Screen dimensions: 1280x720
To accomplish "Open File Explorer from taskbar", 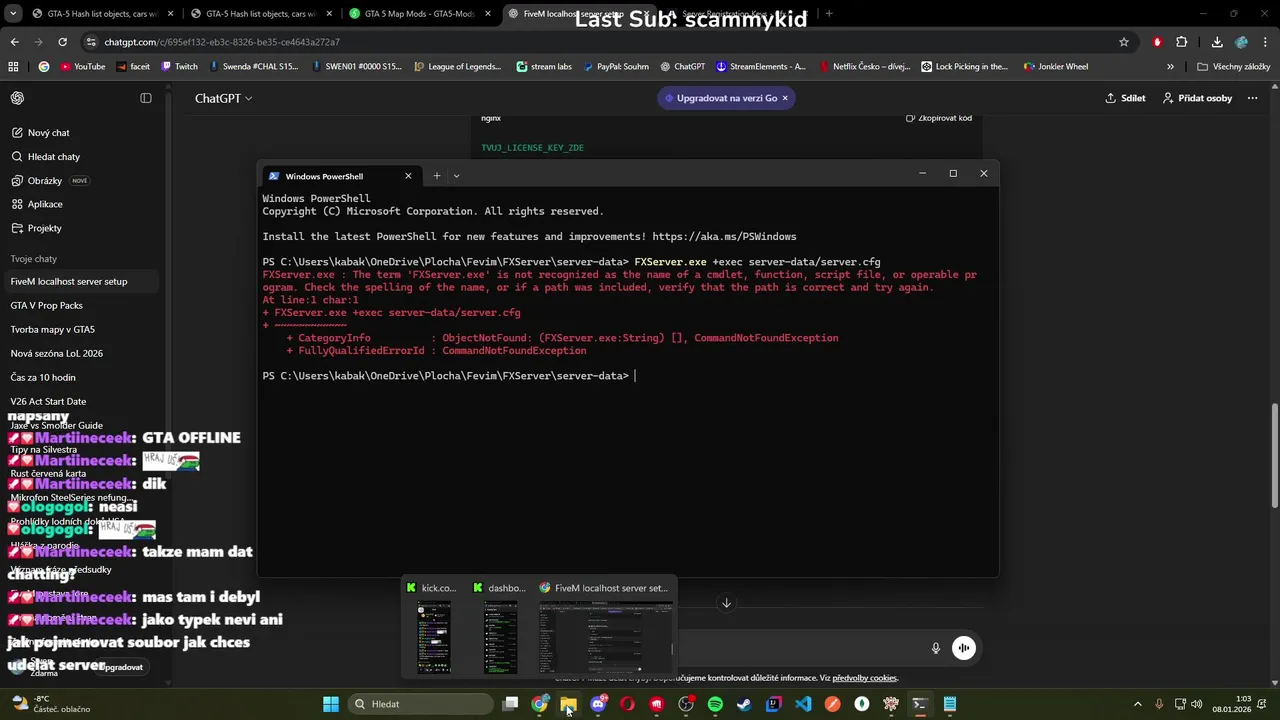I will pyautogui.click(x=568, y=704).
